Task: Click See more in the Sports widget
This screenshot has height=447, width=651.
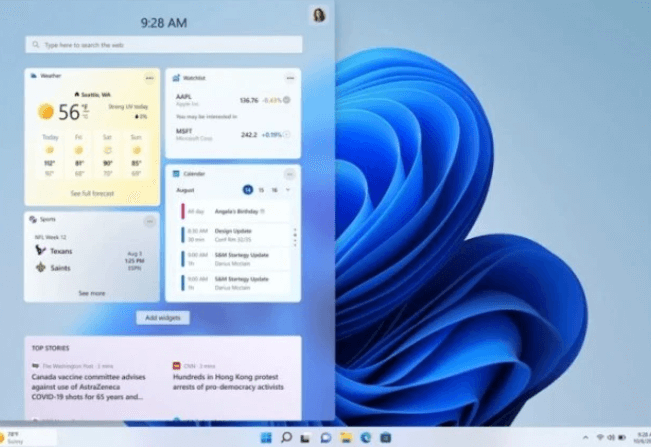Action: pyautogui.click(x=92, y=293)
